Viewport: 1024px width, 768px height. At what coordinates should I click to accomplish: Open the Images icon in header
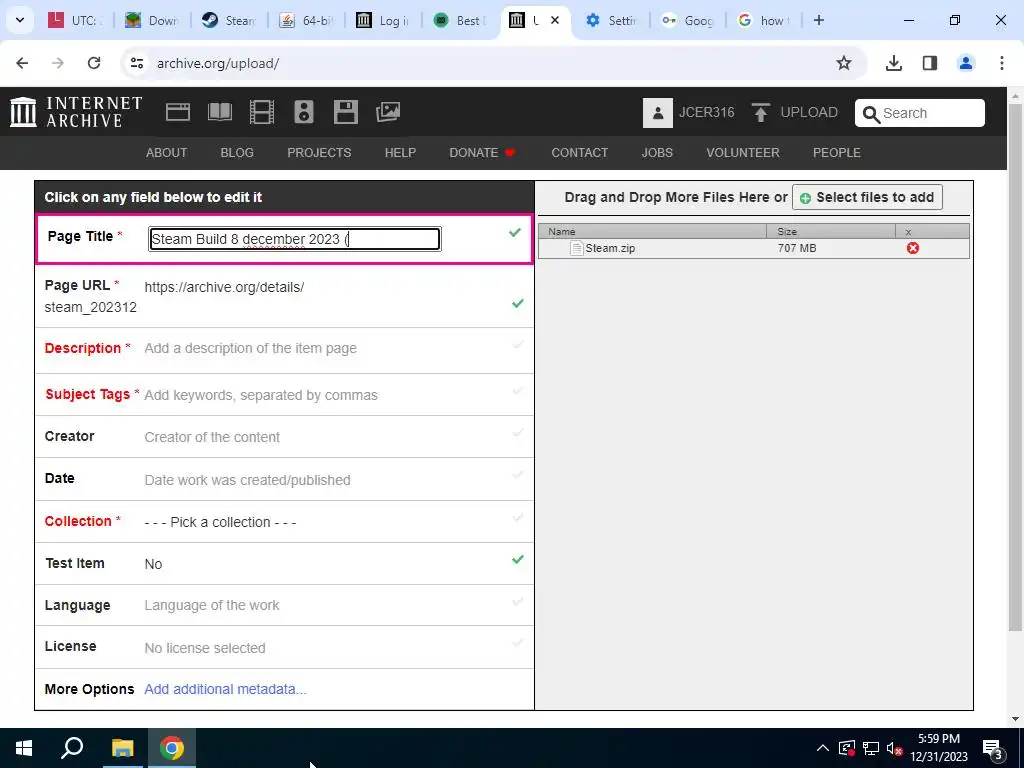pos(388,112)
